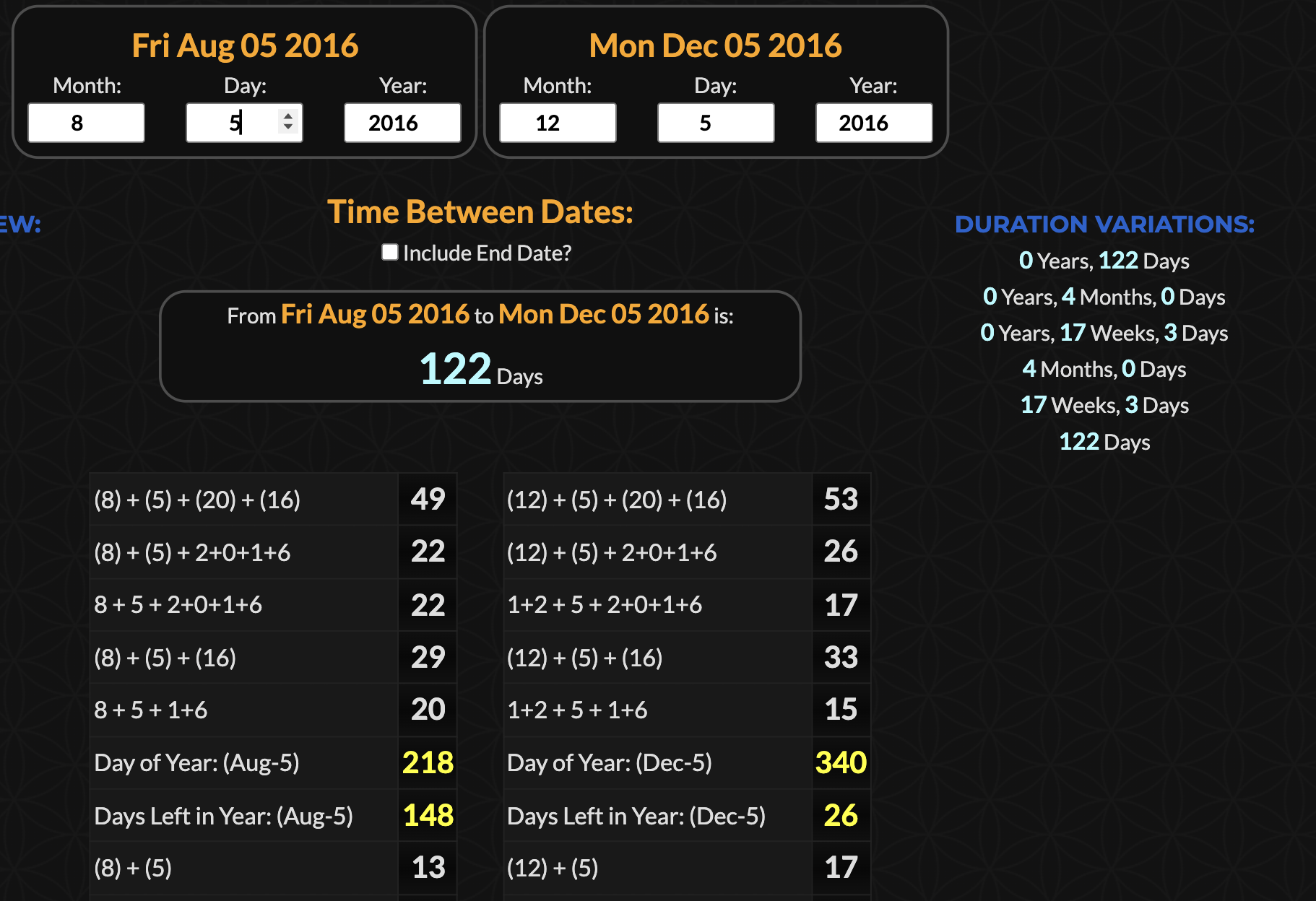Screen dimensions: 1316x901
Task: Click the yellow 218 value
Action: (428, 763)
